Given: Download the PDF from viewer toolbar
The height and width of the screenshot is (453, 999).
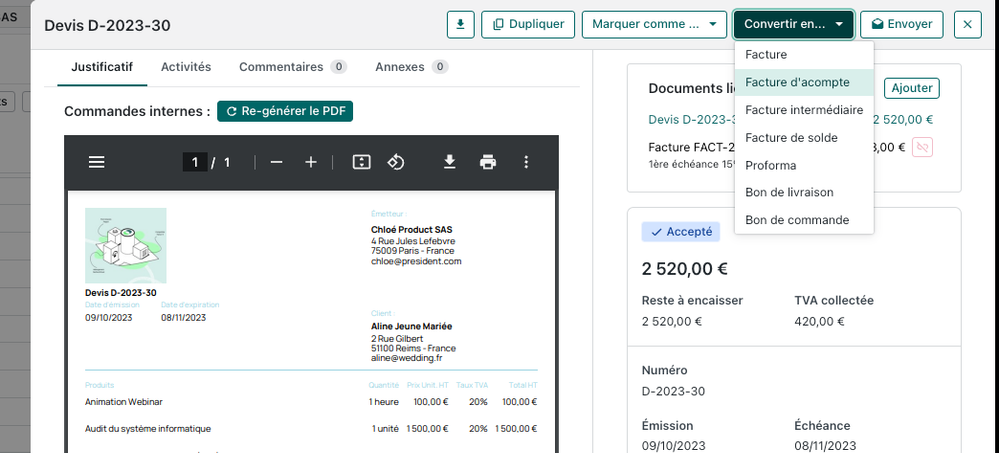Looking at the screenshot, I should (x=450, y=162).
